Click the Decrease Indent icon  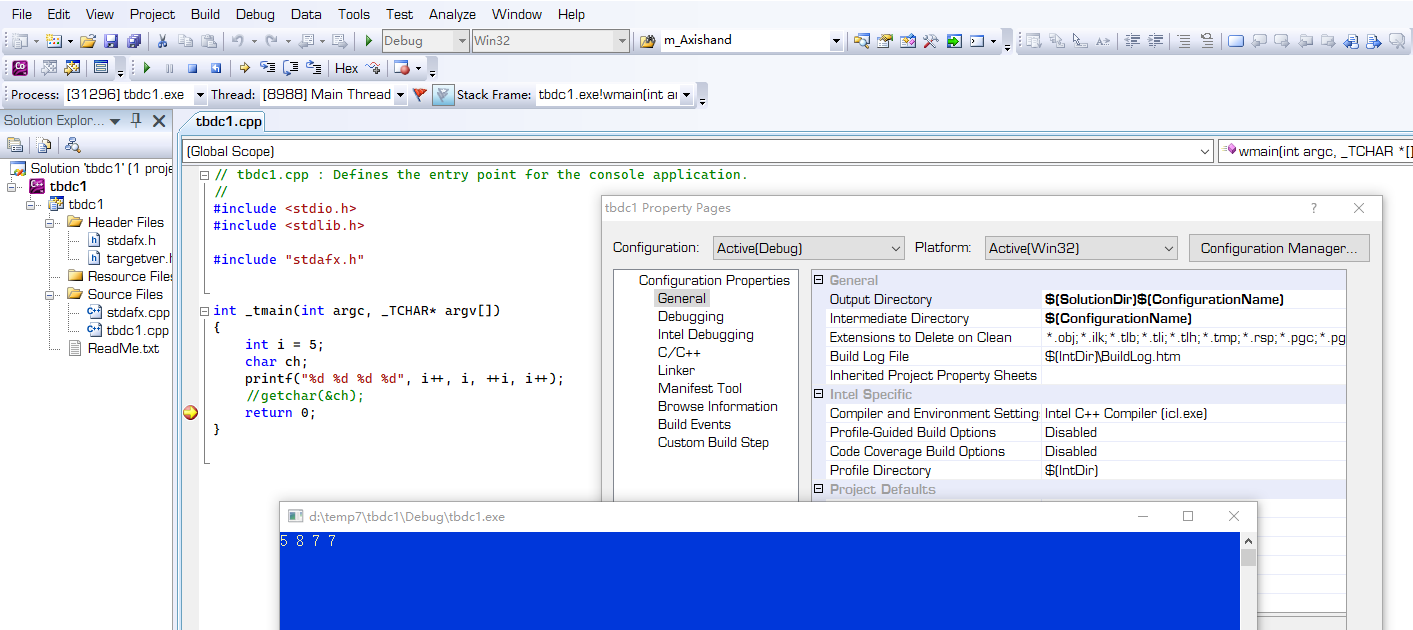[1132, 41]
